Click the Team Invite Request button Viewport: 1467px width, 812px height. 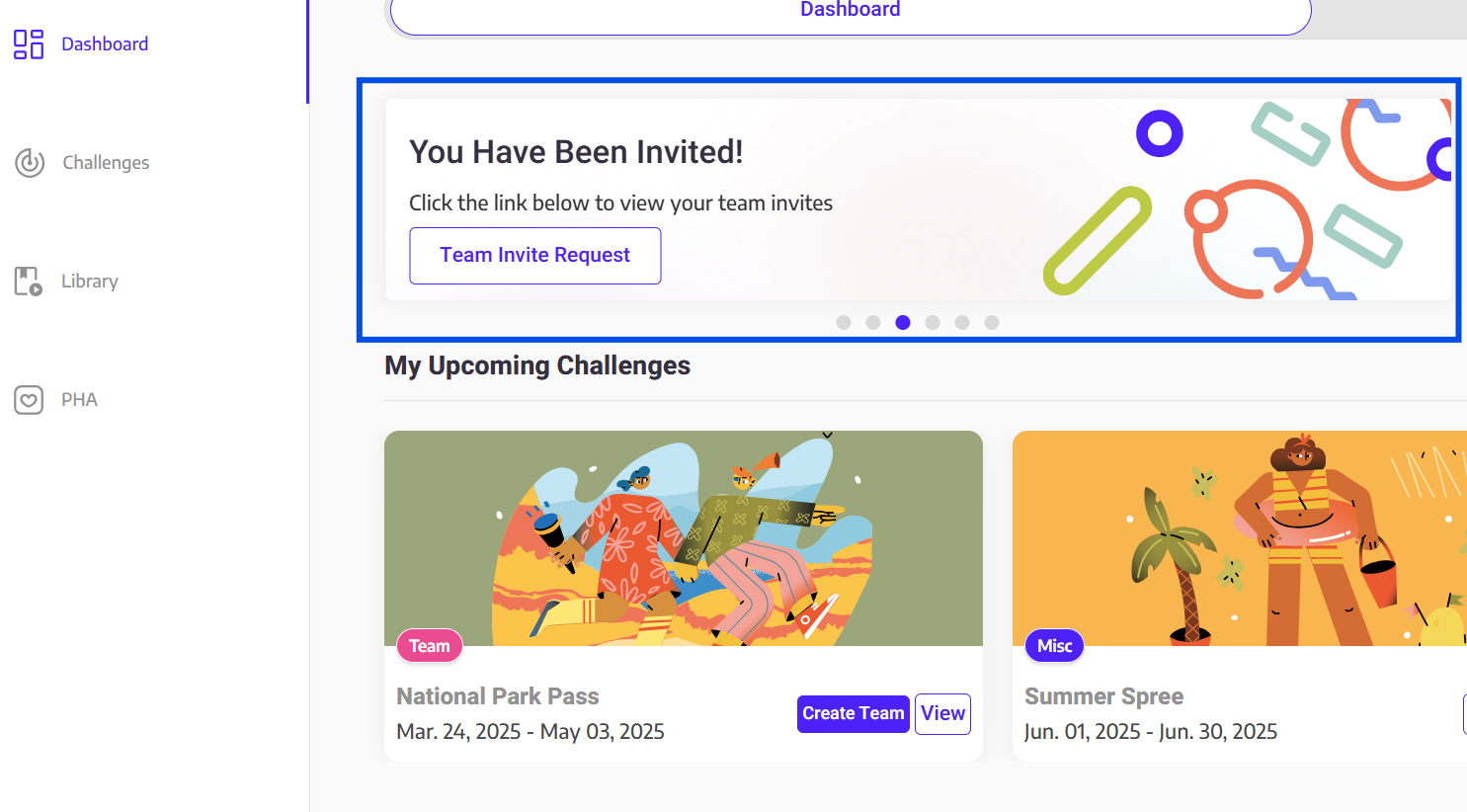534,256
